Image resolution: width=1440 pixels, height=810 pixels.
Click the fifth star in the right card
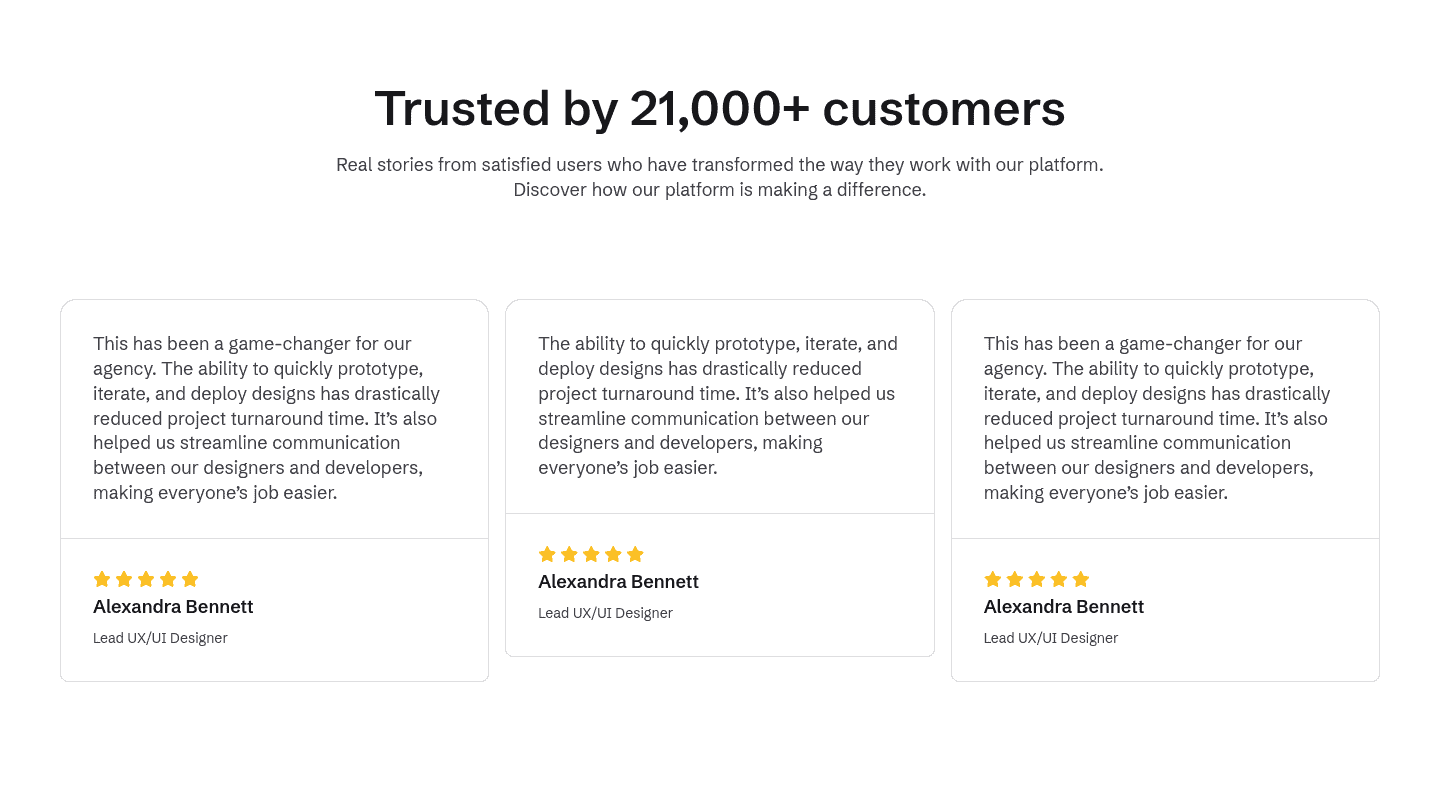tap(1081, 579)
